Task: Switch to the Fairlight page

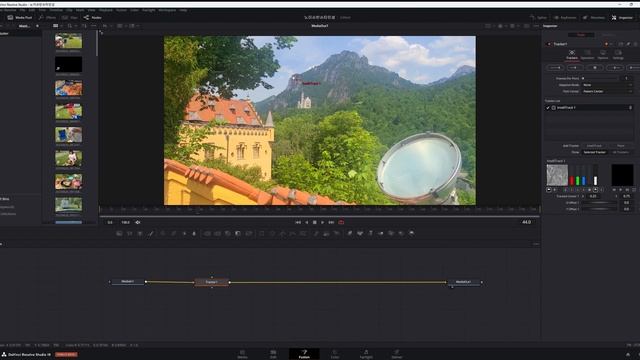Action: 366,354
